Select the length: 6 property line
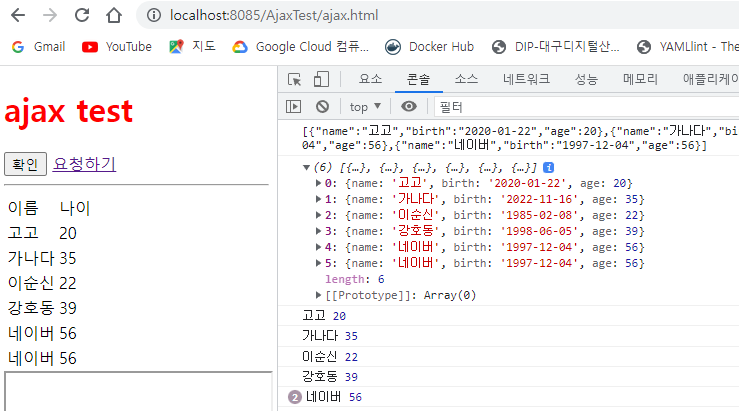 pyautogui.click(x=354, y=279)
